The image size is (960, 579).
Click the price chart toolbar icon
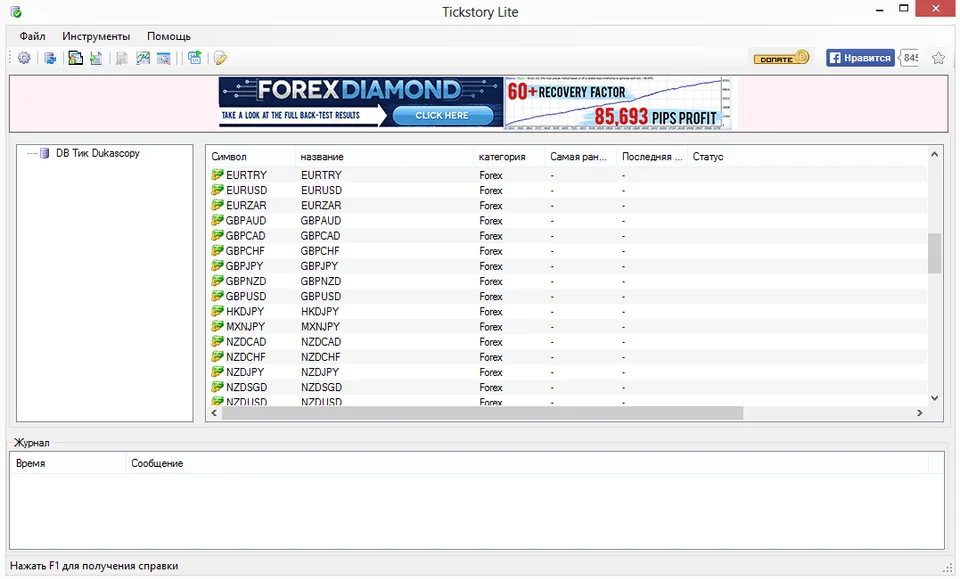tap(143, 58)
